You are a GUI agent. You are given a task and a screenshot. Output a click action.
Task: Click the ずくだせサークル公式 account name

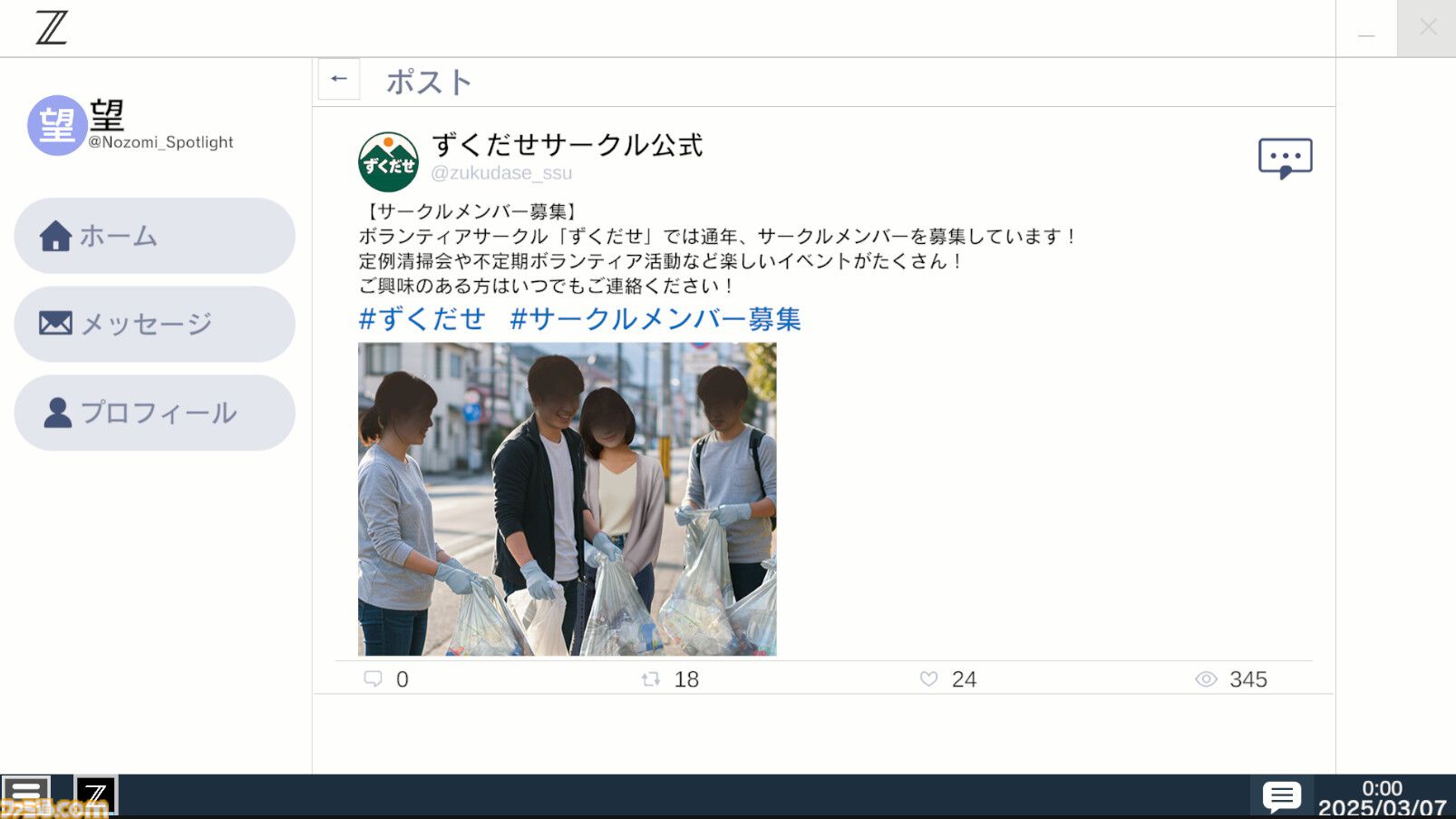click(x=568, y=144)
